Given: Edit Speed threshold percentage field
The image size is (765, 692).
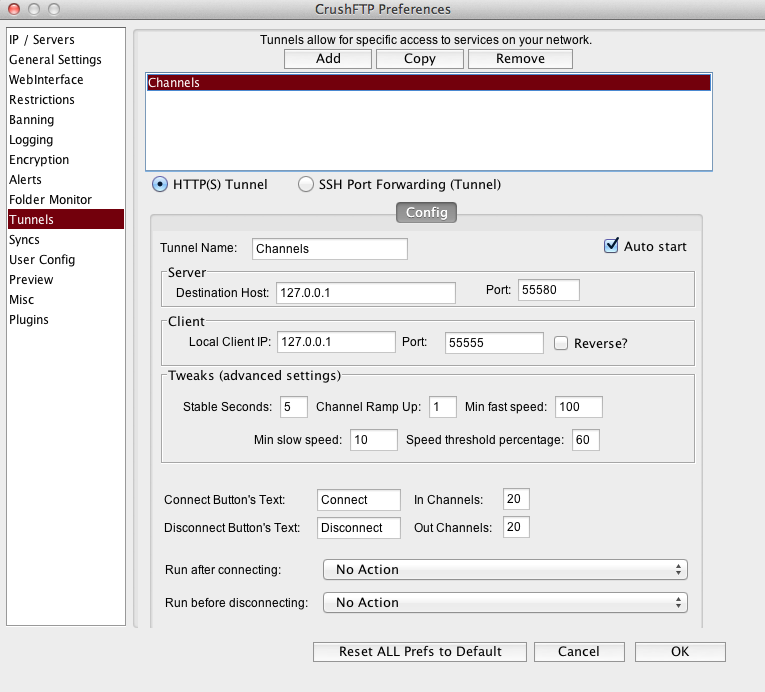Looking at the screenshot, I should pyautogui.click(x=585, y=440).
